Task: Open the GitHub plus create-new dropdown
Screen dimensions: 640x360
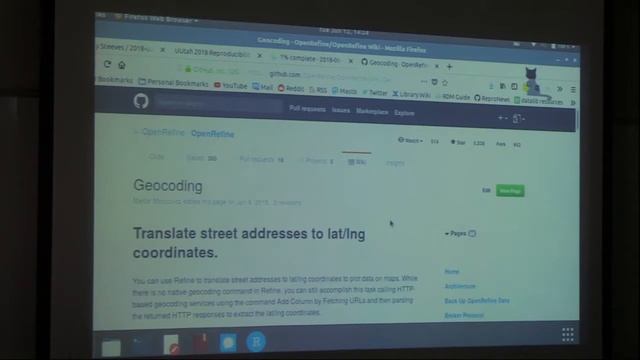Action: click(502, 118)
